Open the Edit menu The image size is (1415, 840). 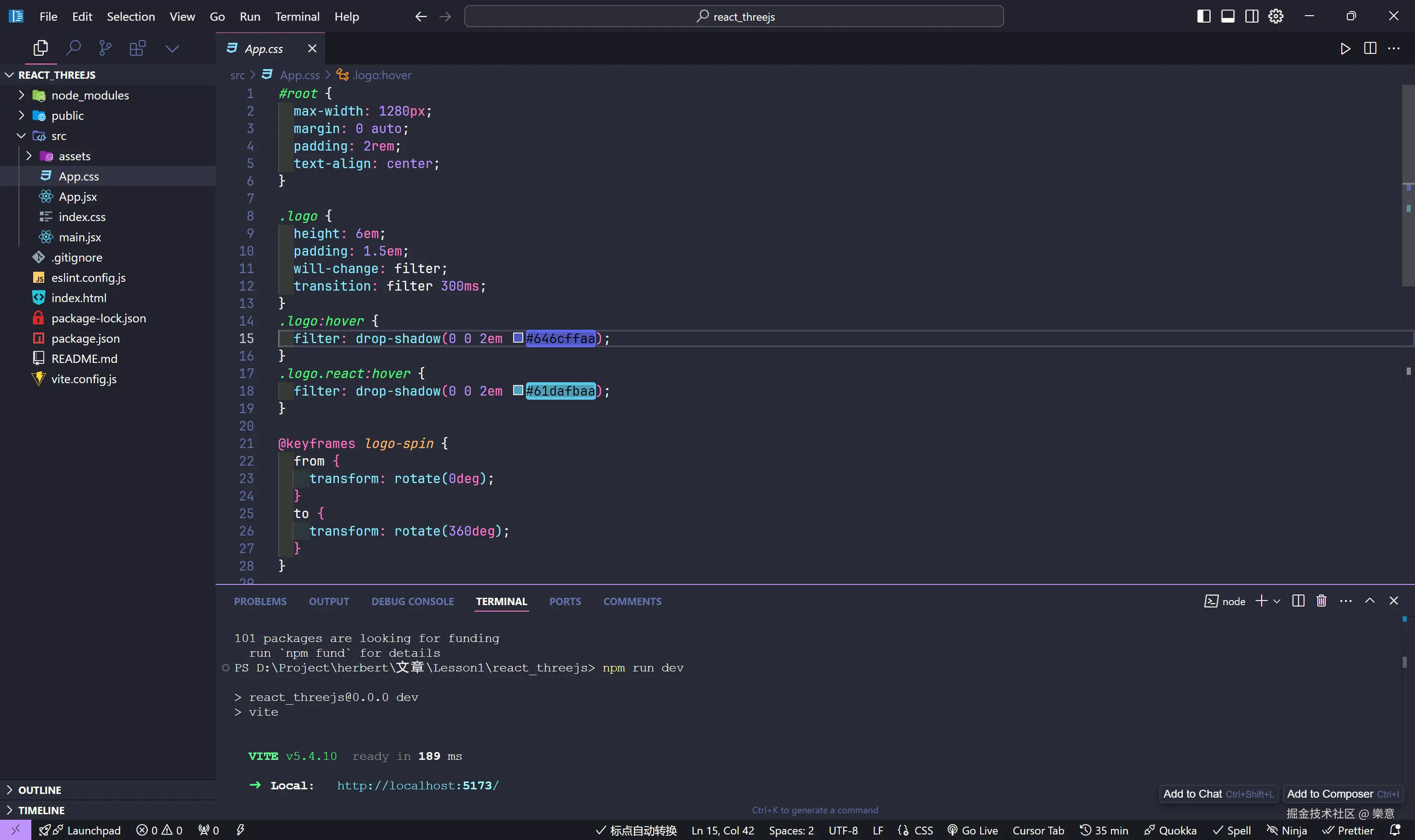coord(82,17)
